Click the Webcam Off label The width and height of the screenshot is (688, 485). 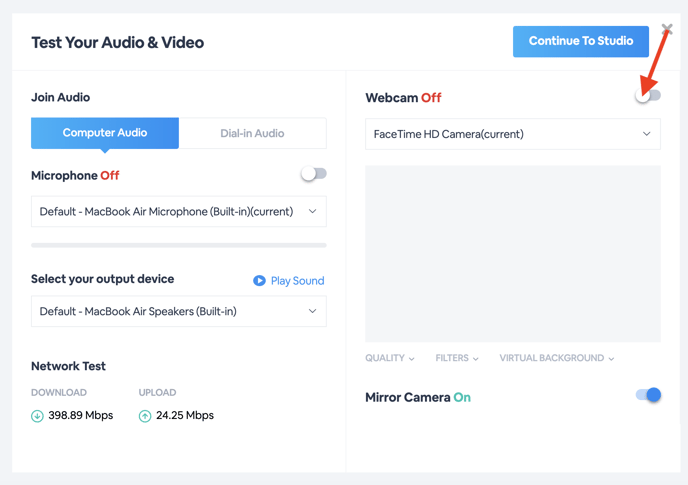pos(403,97)
